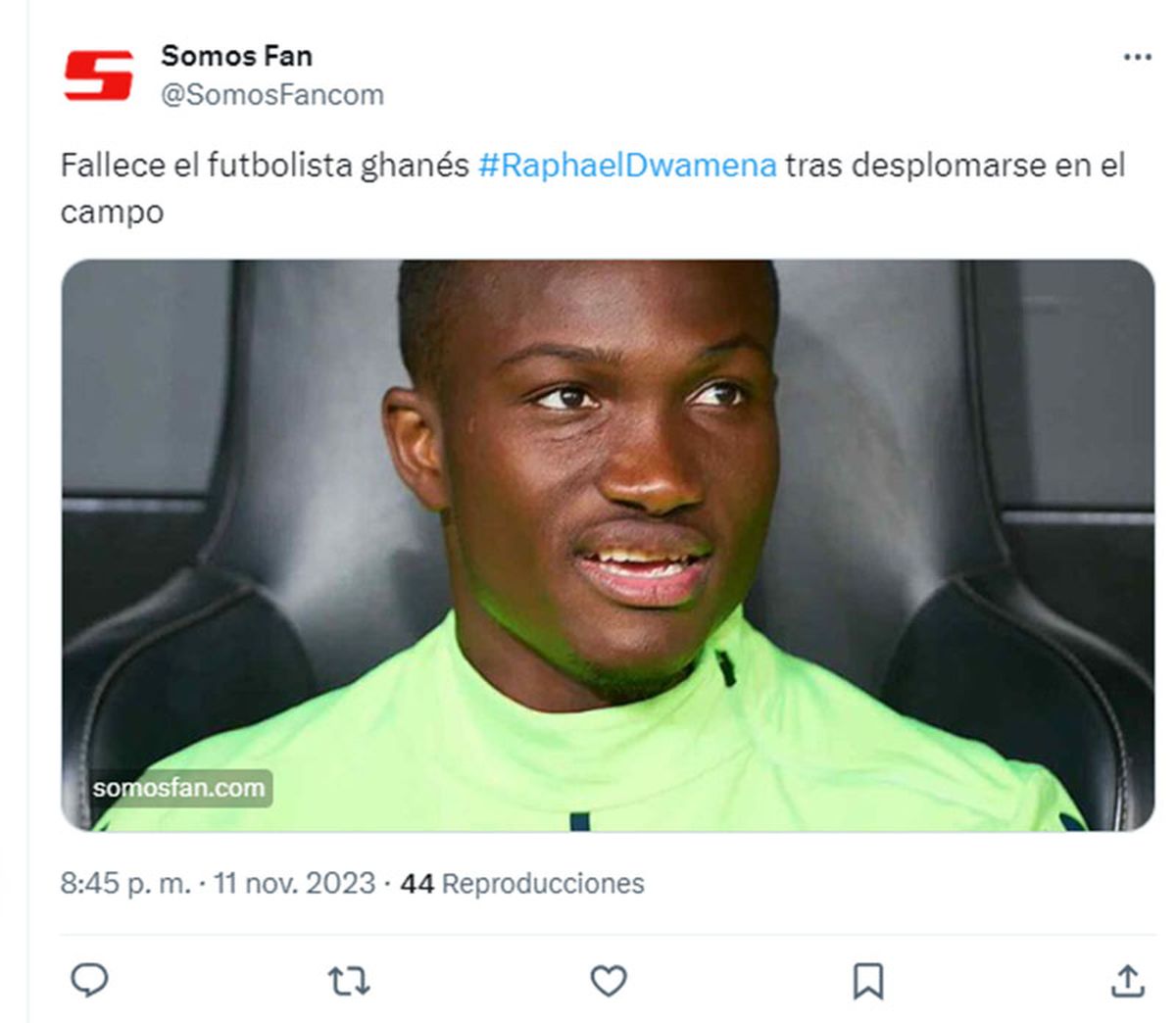Image resolution: width=1176 pixels, height=1023 pixels.
Task: Select the word campo in the tweet
Action: point(112,212)
